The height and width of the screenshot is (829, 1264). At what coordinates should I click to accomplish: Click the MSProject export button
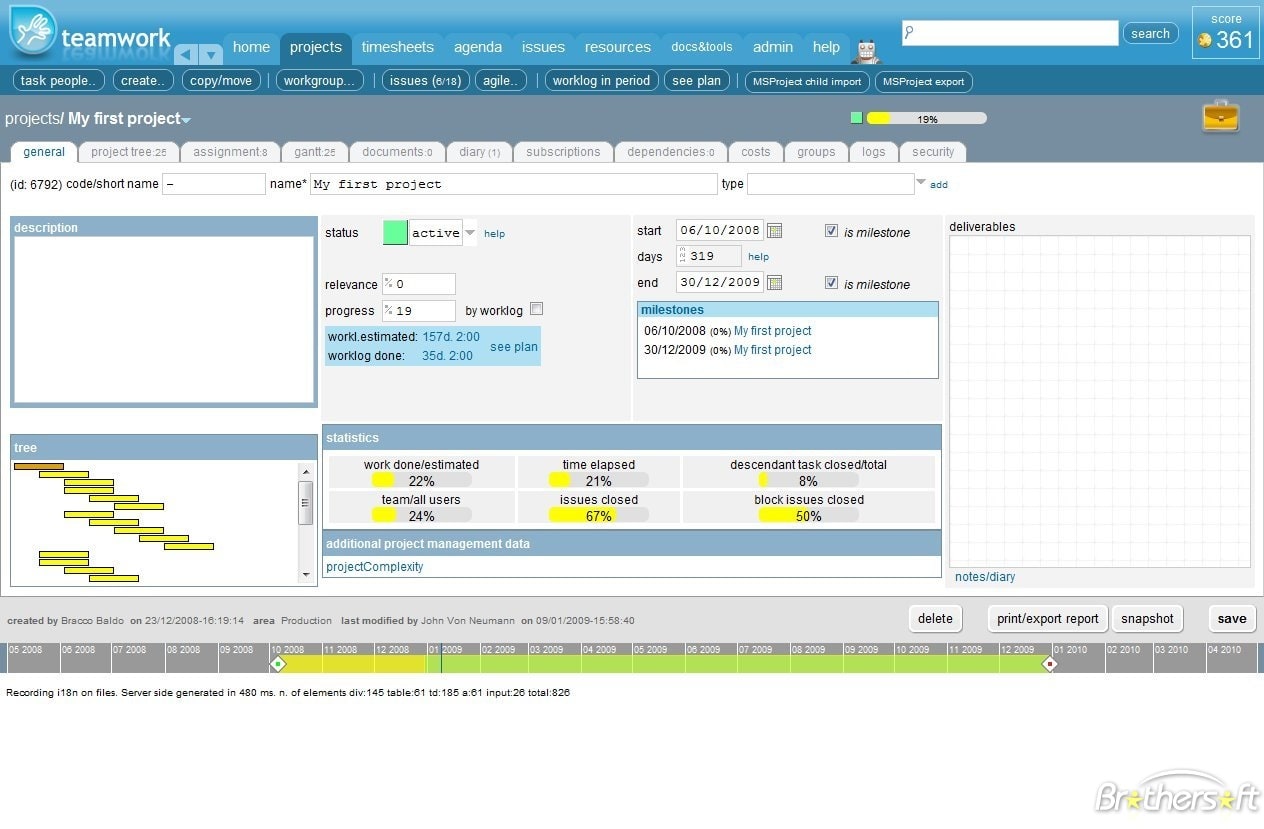pyautogui.click(x=923, y=81)
